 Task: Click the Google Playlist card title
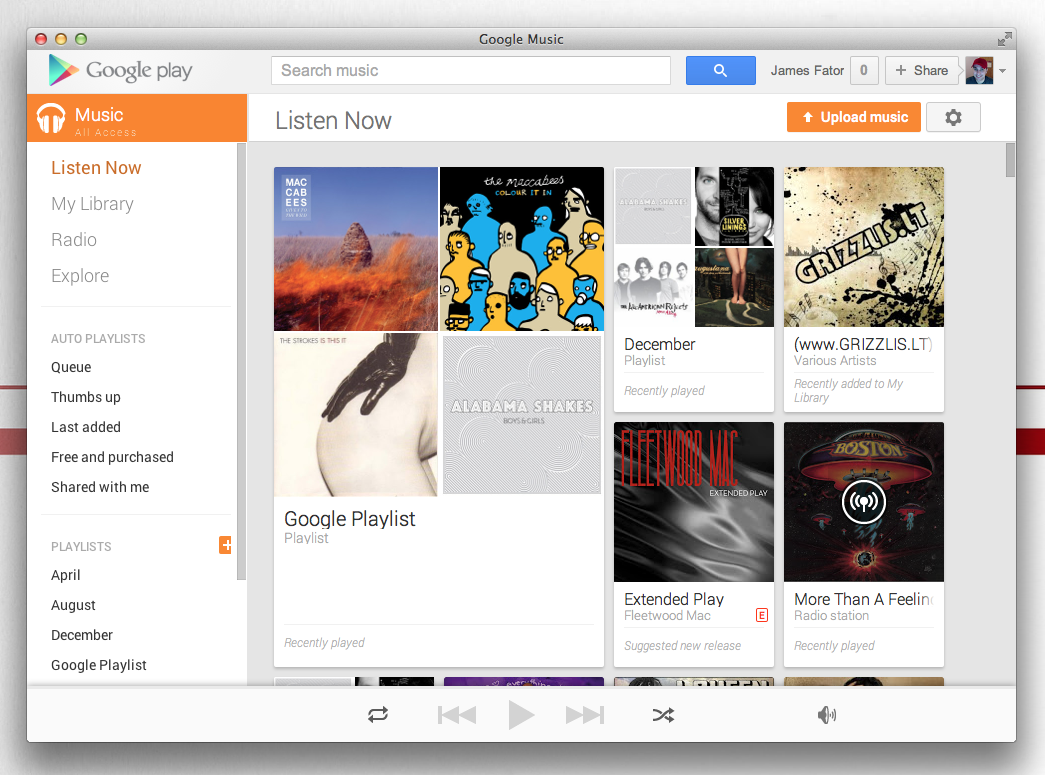click(350, 519)
